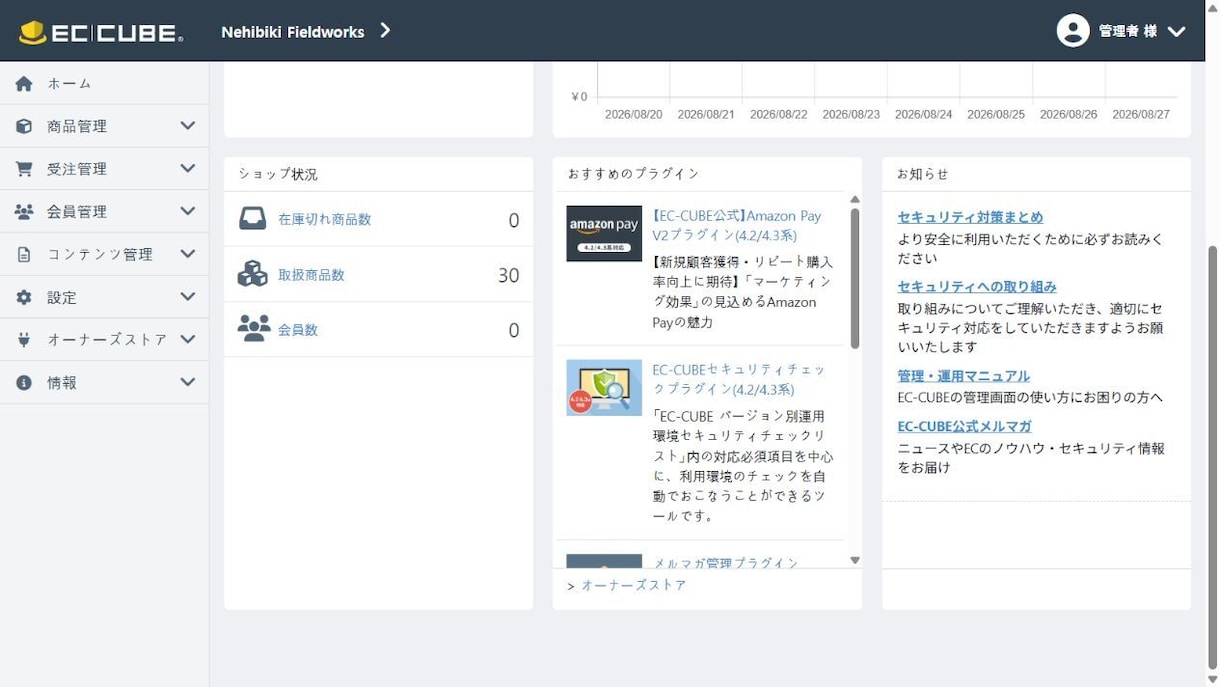Open the home icon in sidebar

pos(24,83)
